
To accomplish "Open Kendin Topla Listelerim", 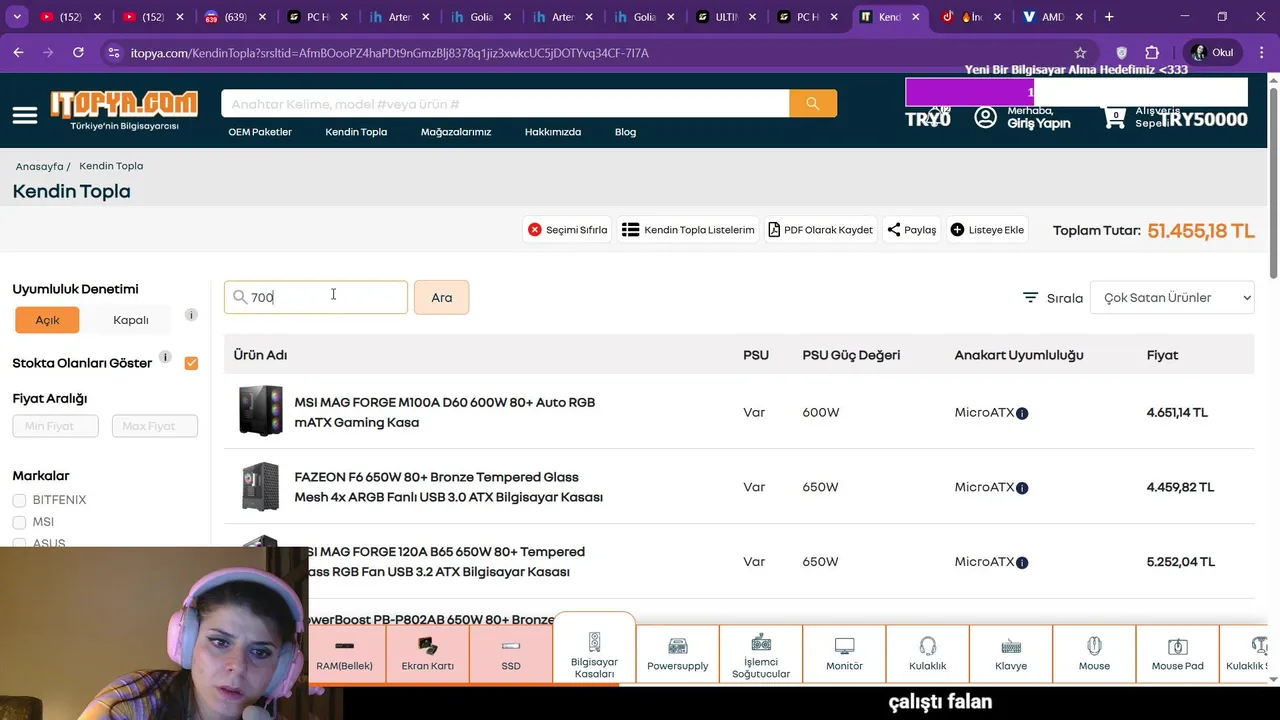I will click(688, 230).
